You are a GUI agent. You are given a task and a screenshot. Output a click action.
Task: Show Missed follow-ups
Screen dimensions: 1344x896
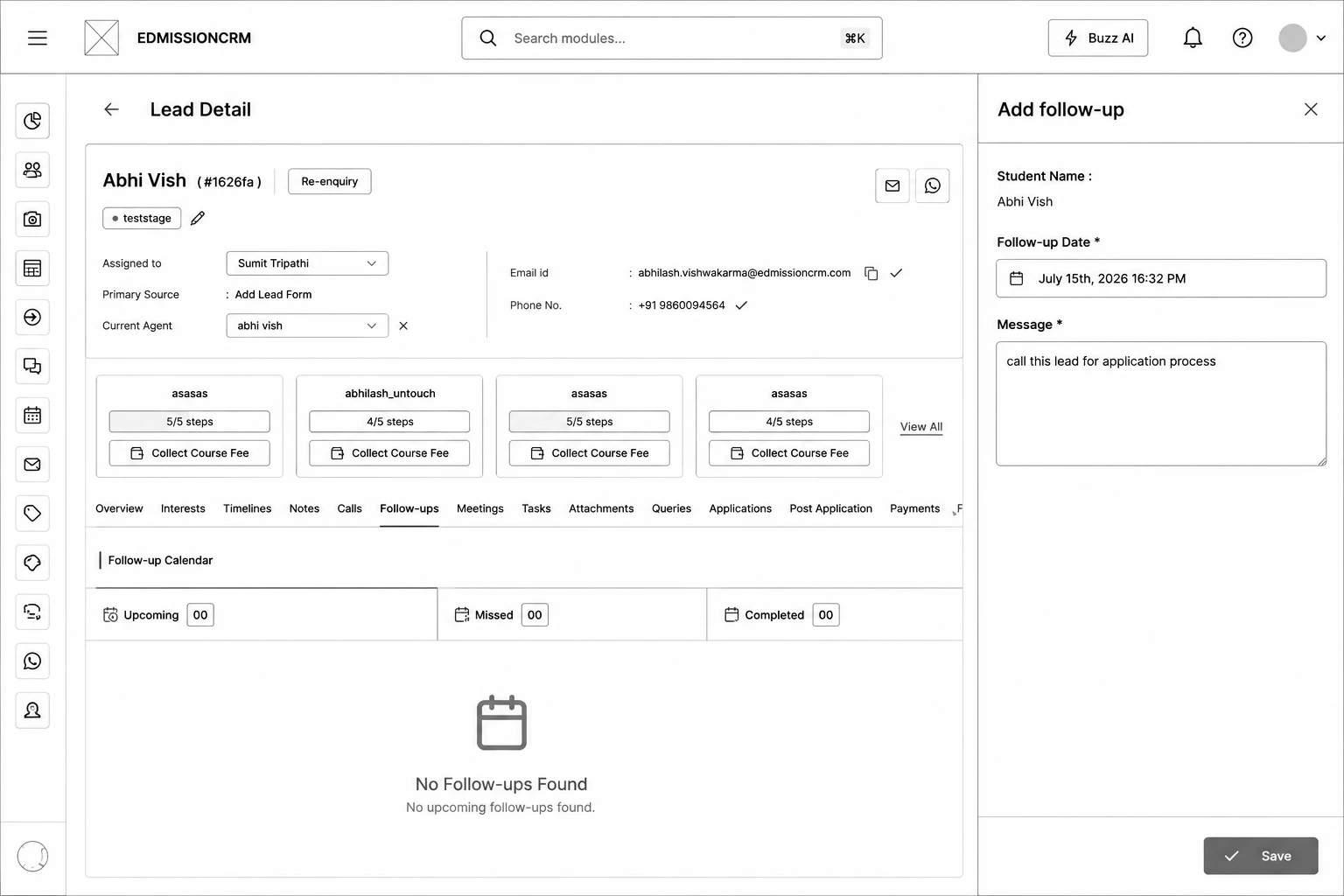click(572, 614)
